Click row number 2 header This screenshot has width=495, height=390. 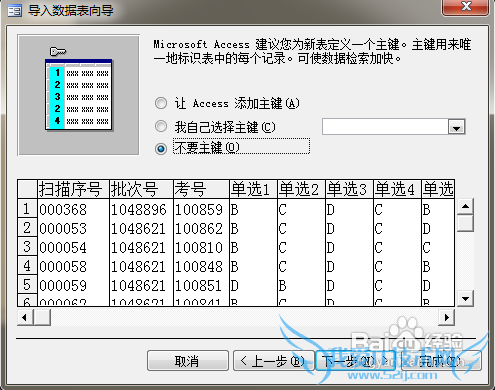pos(27,228)
